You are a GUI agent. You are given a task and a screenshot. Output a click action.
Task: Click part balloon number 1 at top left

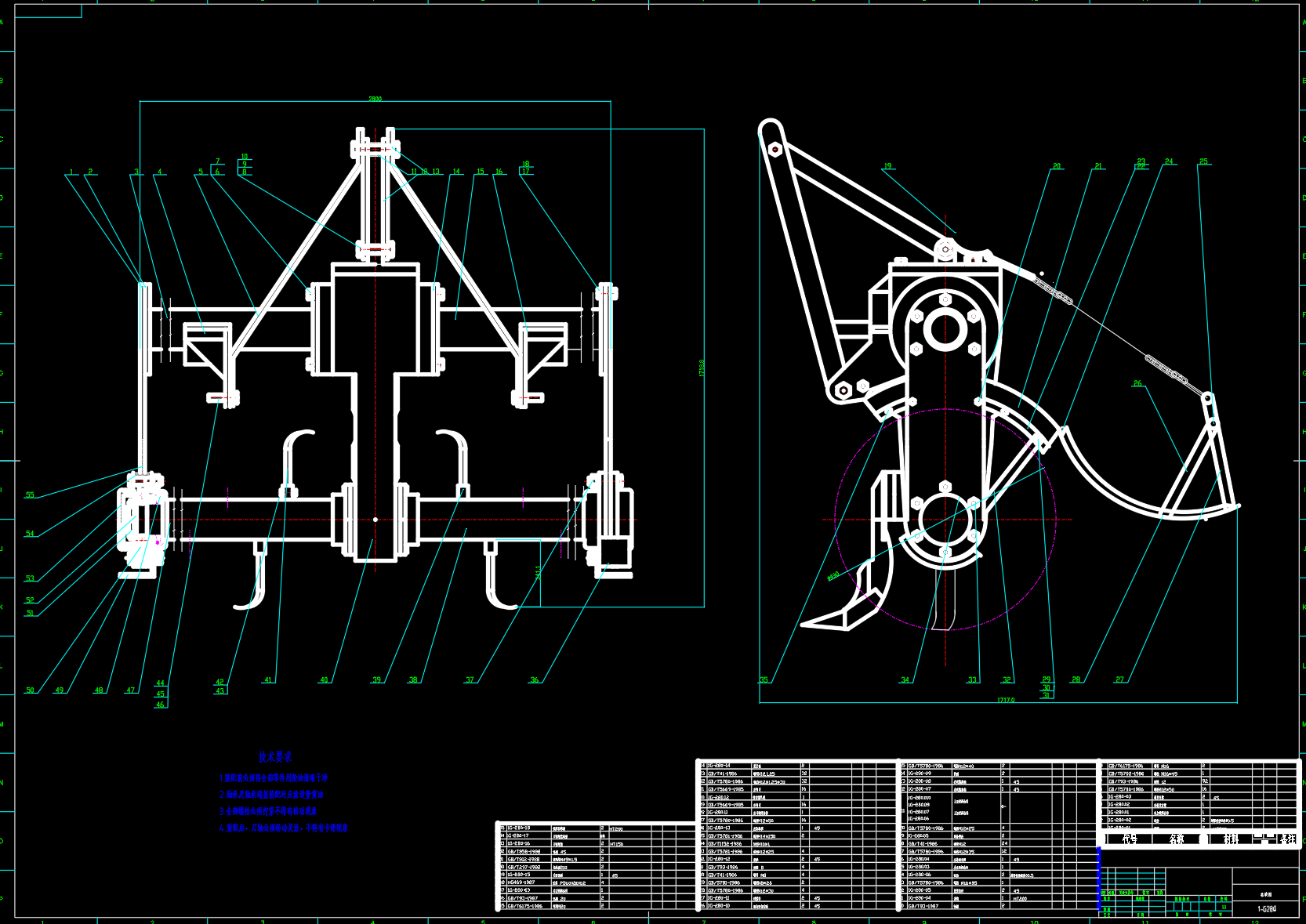tap(71, 172)
